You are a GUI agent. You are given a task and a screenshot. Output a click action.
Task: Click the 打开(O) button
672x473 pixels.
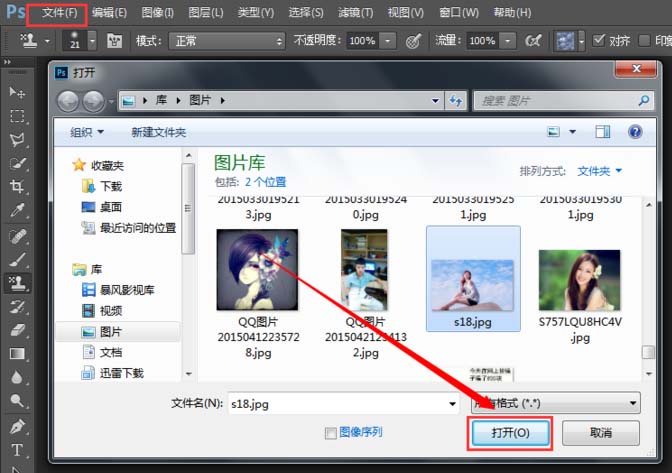tap(510, 433)
